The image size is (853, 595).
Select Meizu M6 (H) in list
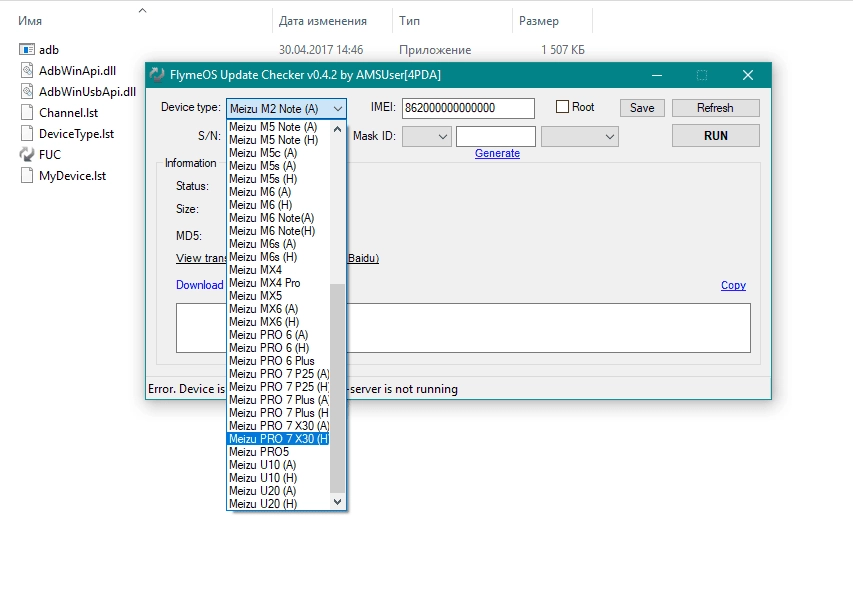(278, 205)
